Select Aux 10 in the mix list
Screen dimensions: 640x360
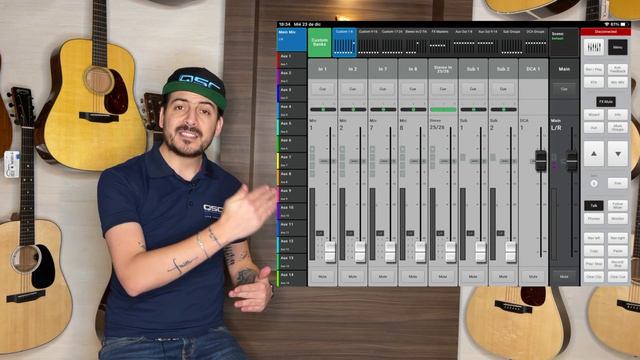pos(292,211)
